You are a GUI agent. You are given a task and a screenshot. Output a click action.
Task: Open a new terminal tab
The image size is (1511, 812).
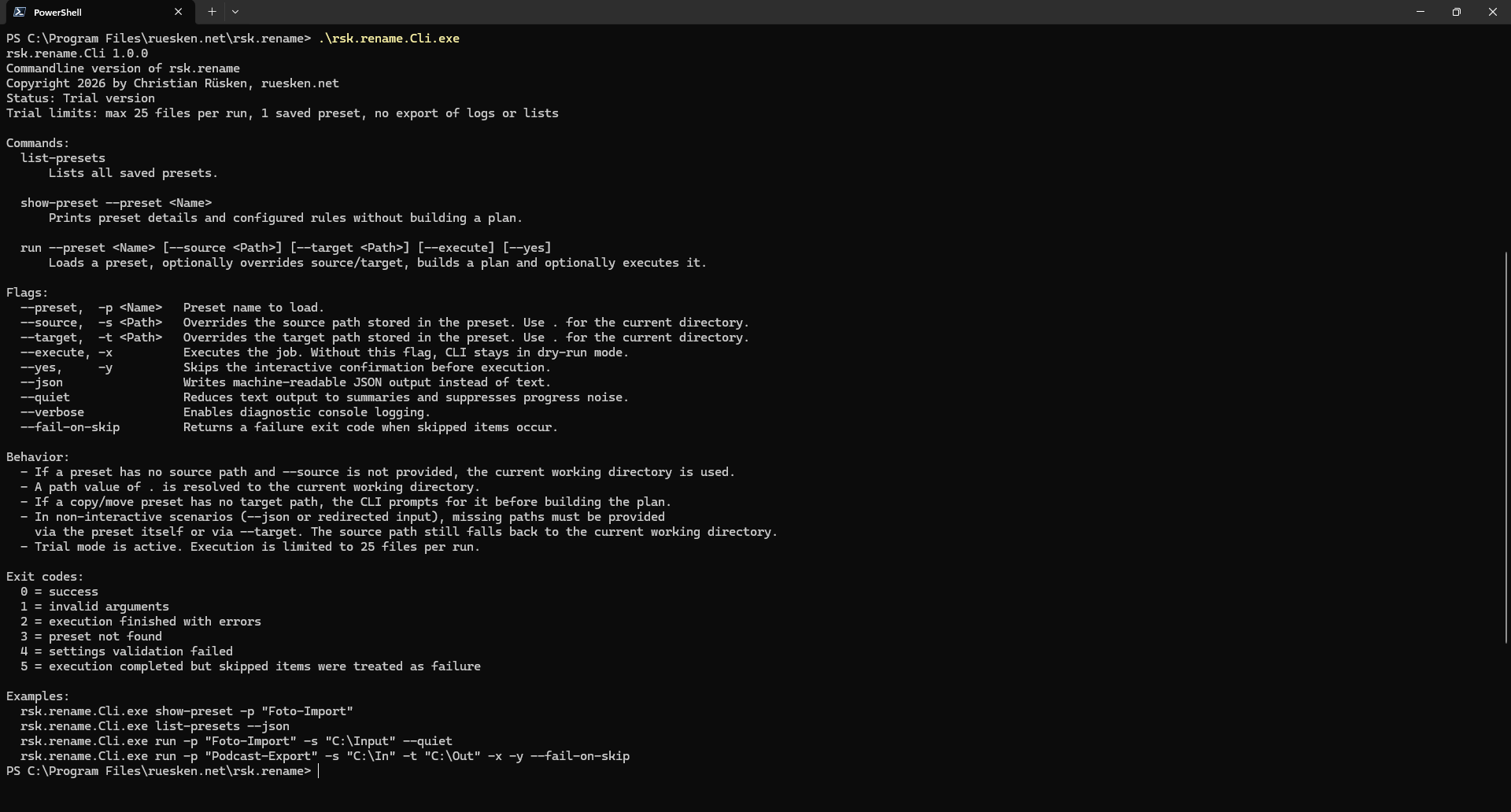pyautogui.click(x=212, y=12)
